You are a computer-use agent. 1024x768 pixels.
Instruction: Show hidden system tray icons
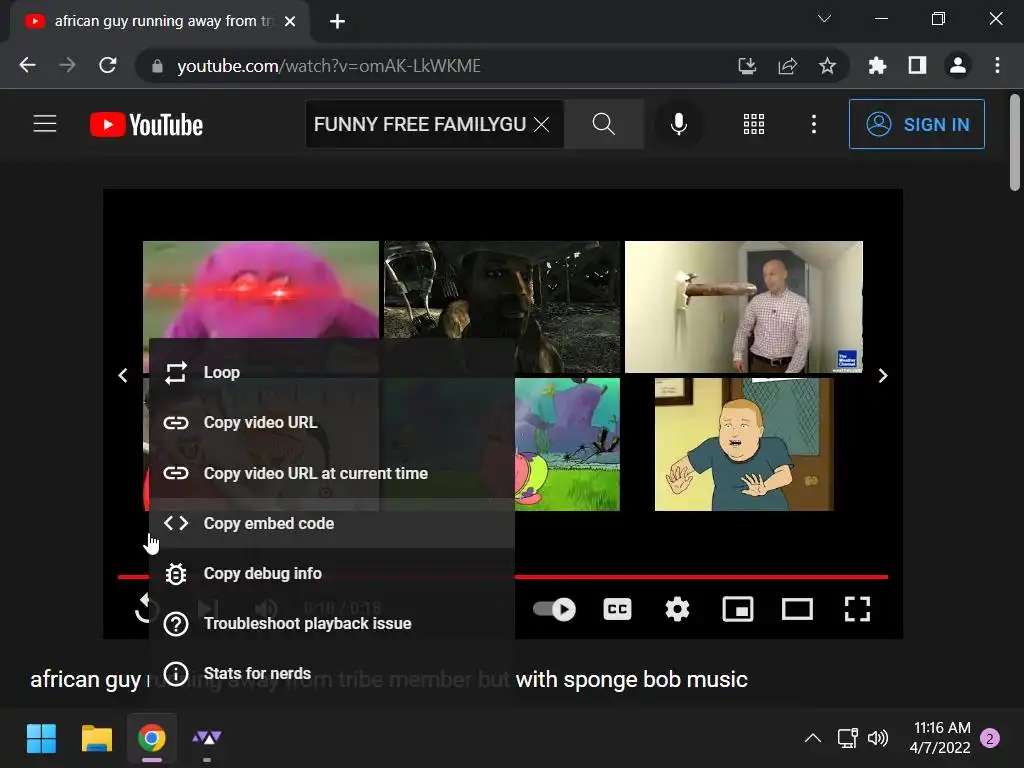coord(812,739)
